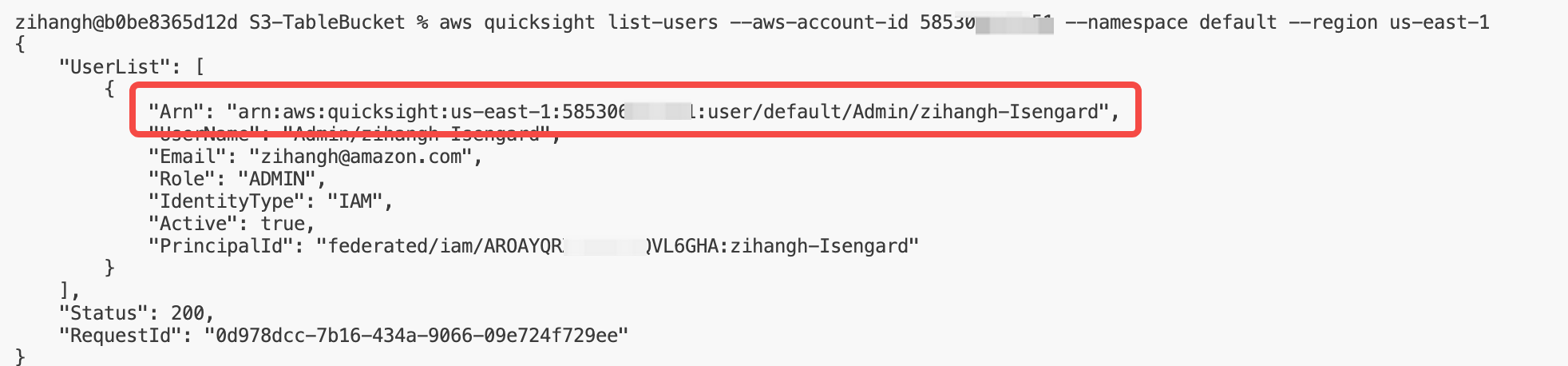Click the S3-TableBucket directory in the prompt
Viewport: 1568px width, 366px height.
[327, 22]
